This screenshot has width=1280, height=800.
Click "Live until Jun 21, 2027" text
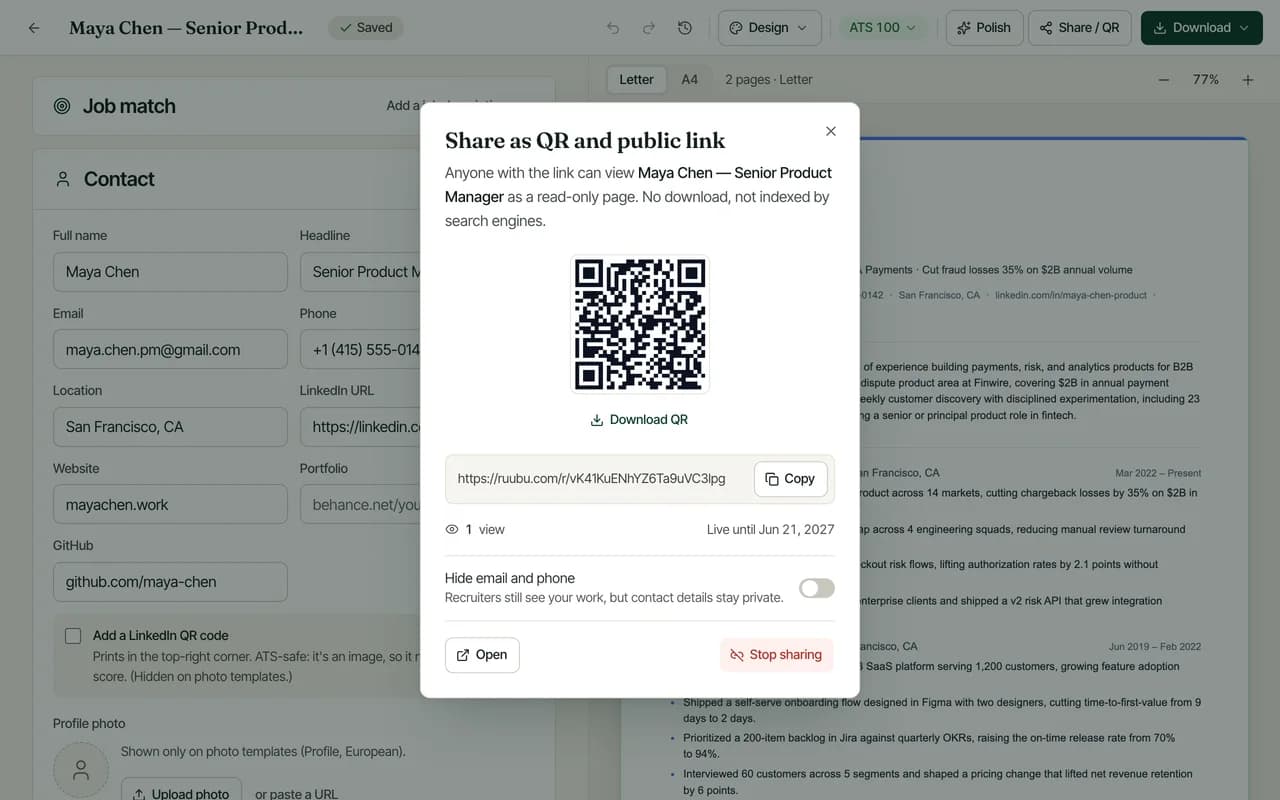(770, 530)
